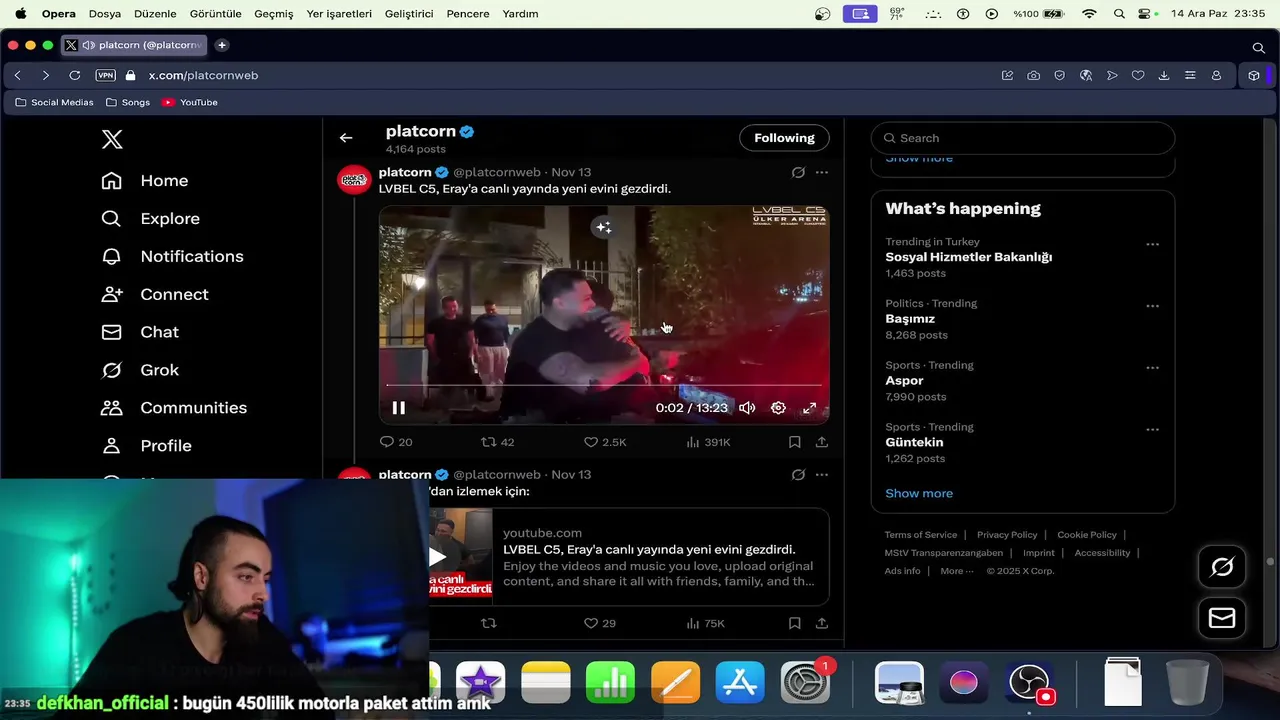Expand the footer More menu
This screenshot has height=720, width=1280.
pos(957,571)
